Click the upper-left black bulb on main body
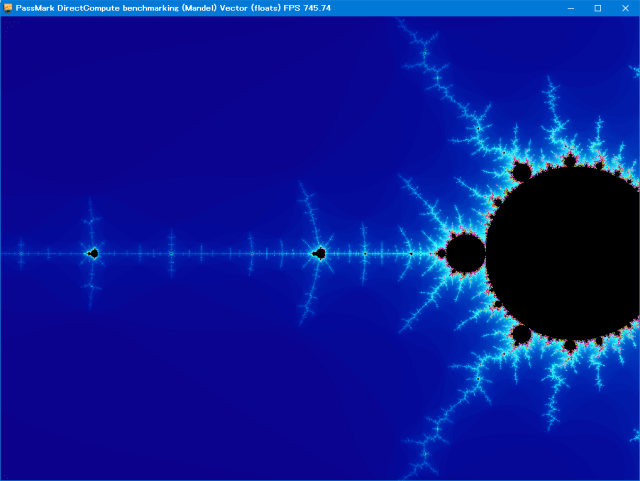 pos(520,174)
